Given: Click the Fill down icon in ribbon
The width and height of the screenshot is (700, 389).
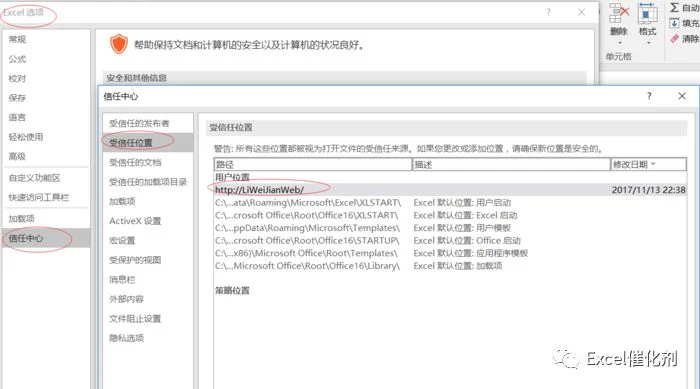Looking at the screenshot, I should [674, 23].
